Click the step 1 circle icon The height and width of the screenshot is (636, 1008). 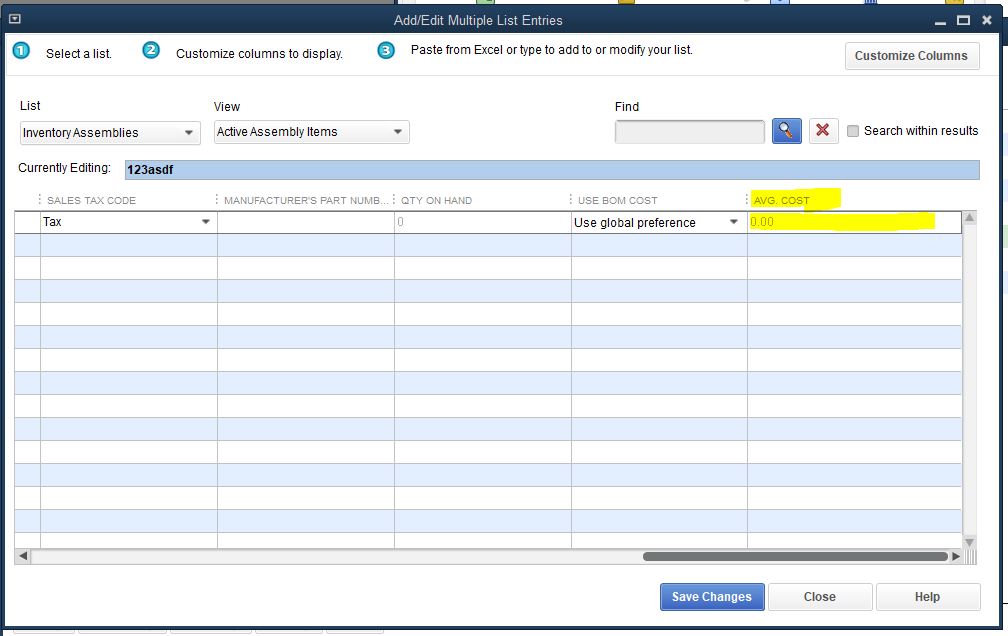pyautogui.click(x=21, y=51)
